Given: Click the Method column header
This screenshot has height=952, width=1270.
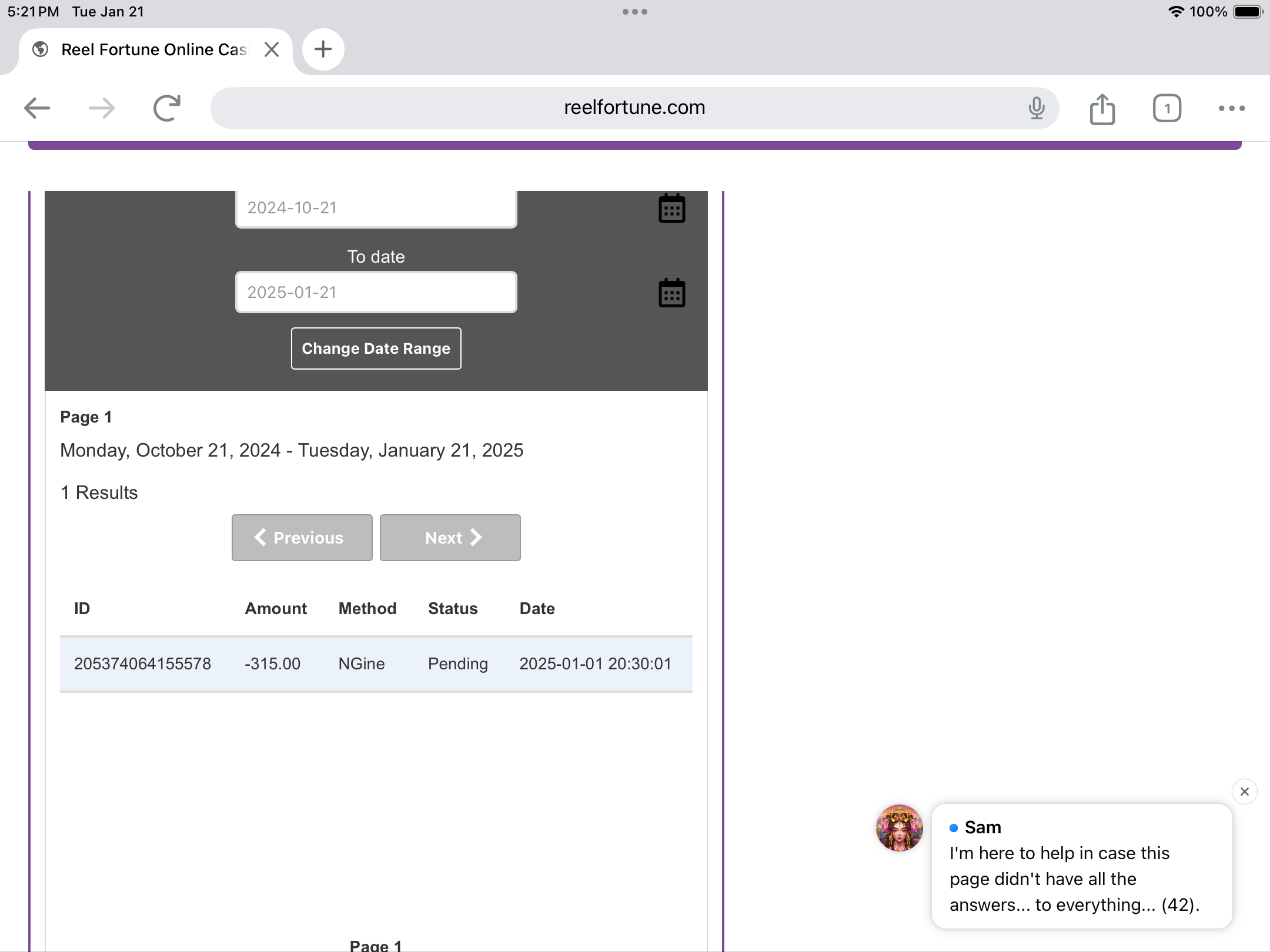Looking at the screenshot, I should (x=367, y=608).
